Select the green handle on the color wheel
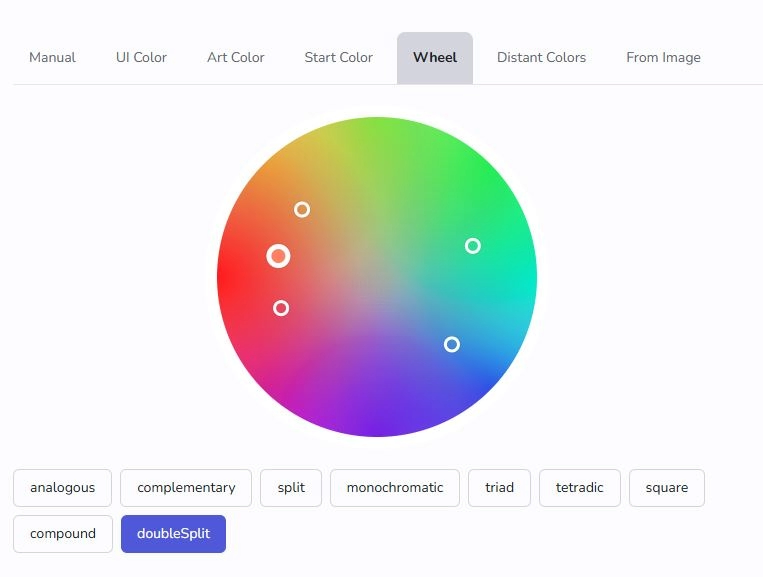763x577 pixels. [472, 246]
